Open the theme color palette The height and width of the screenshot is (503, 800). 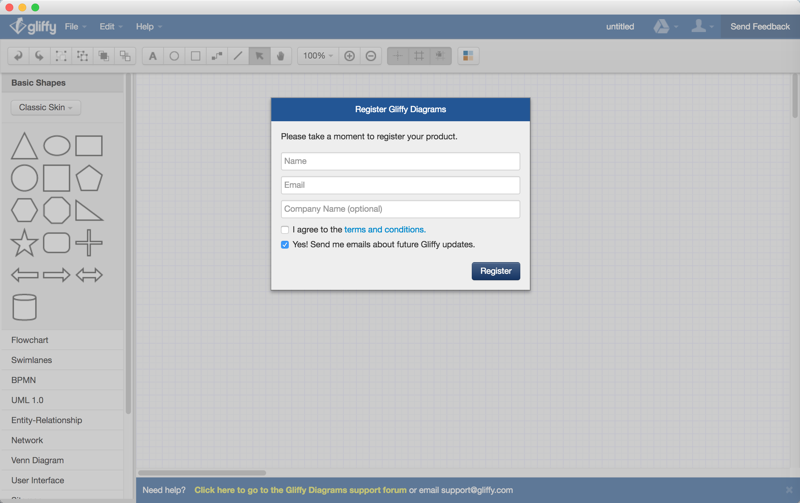pyautogui.click(x=468, y=56)
